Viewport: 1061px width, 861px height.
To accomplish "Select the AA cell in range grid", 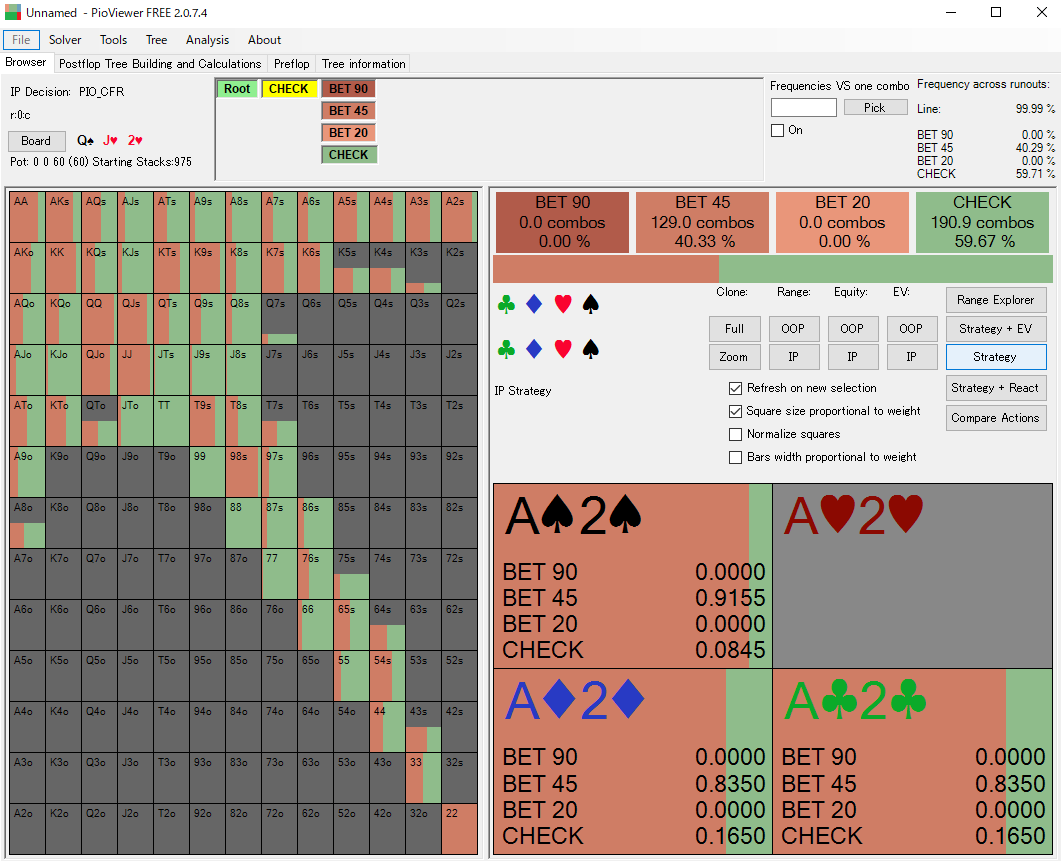I will pyautogui.click(x=27, y=216).
